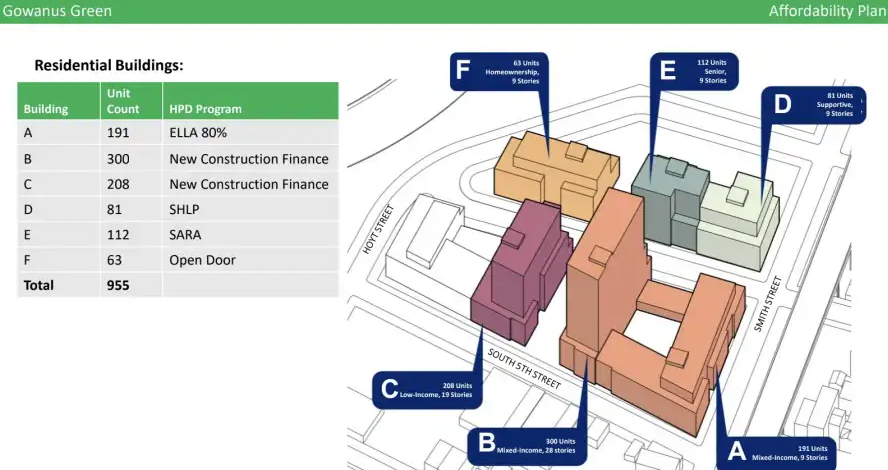The width and height of the screenshot is (888, 470).
Task: Select the Residential Buildings: heading
Action: click(109, 65)
